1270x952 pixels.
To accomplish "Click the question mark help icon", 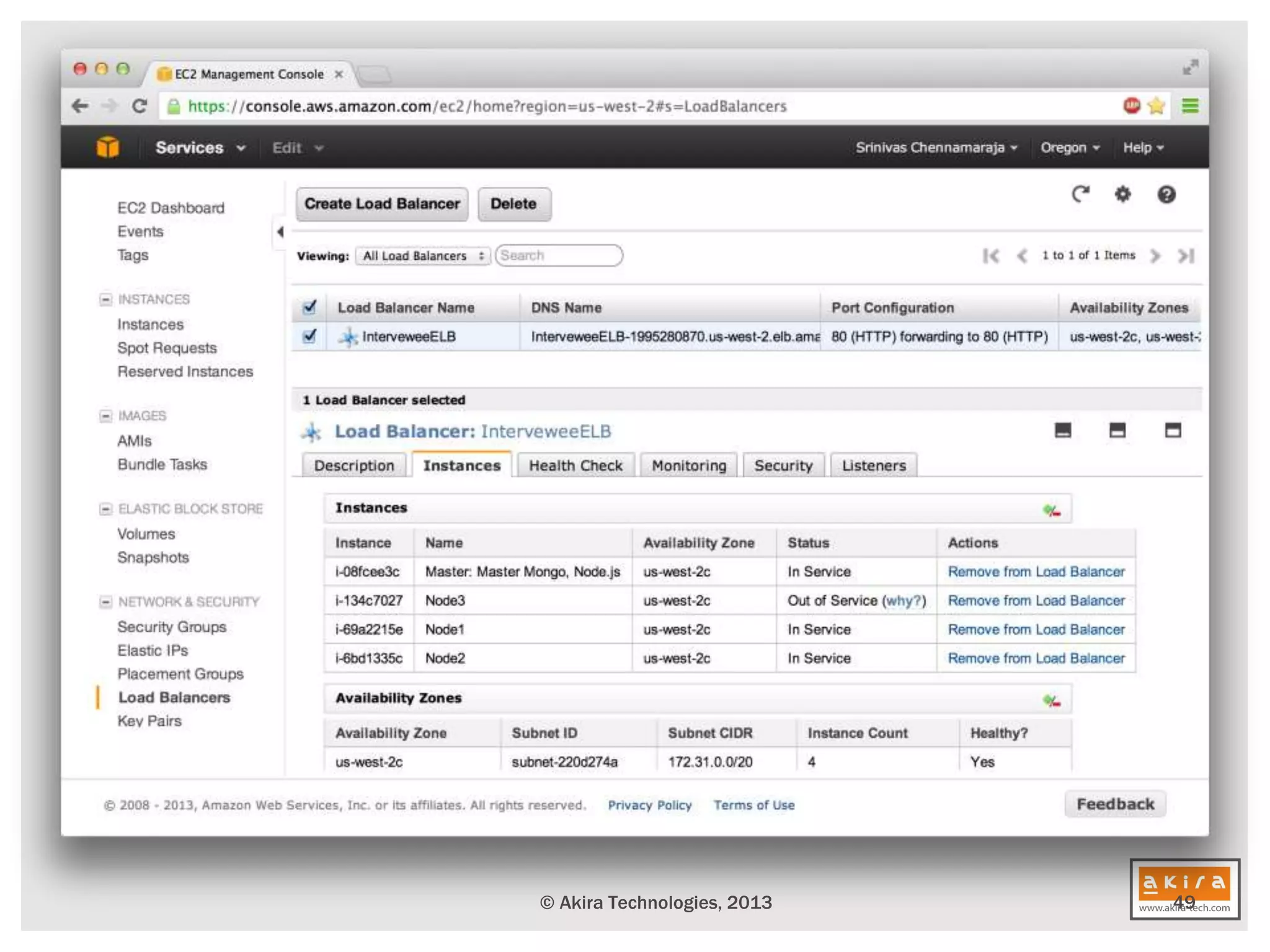I will (x=1166, y=195).
